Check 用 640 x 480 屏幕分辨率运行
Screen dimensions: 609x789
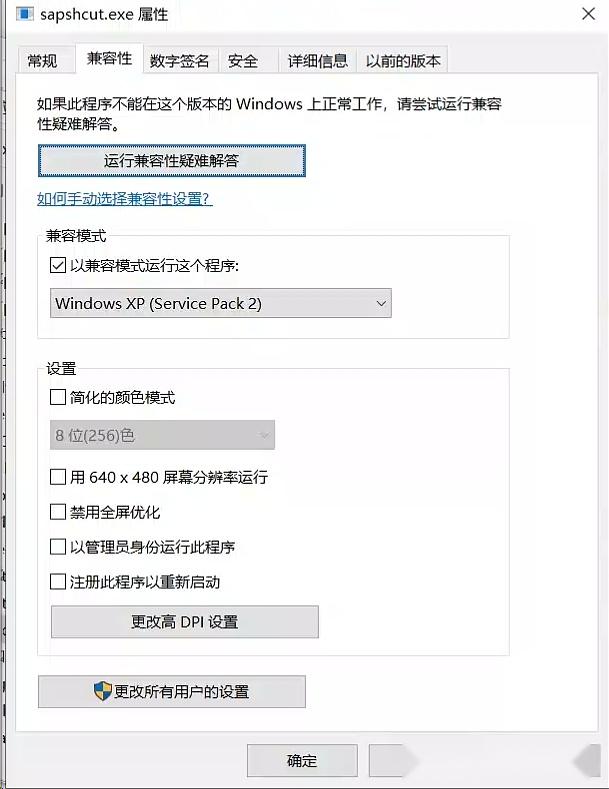pyautogui.click(x=58, y=478)
